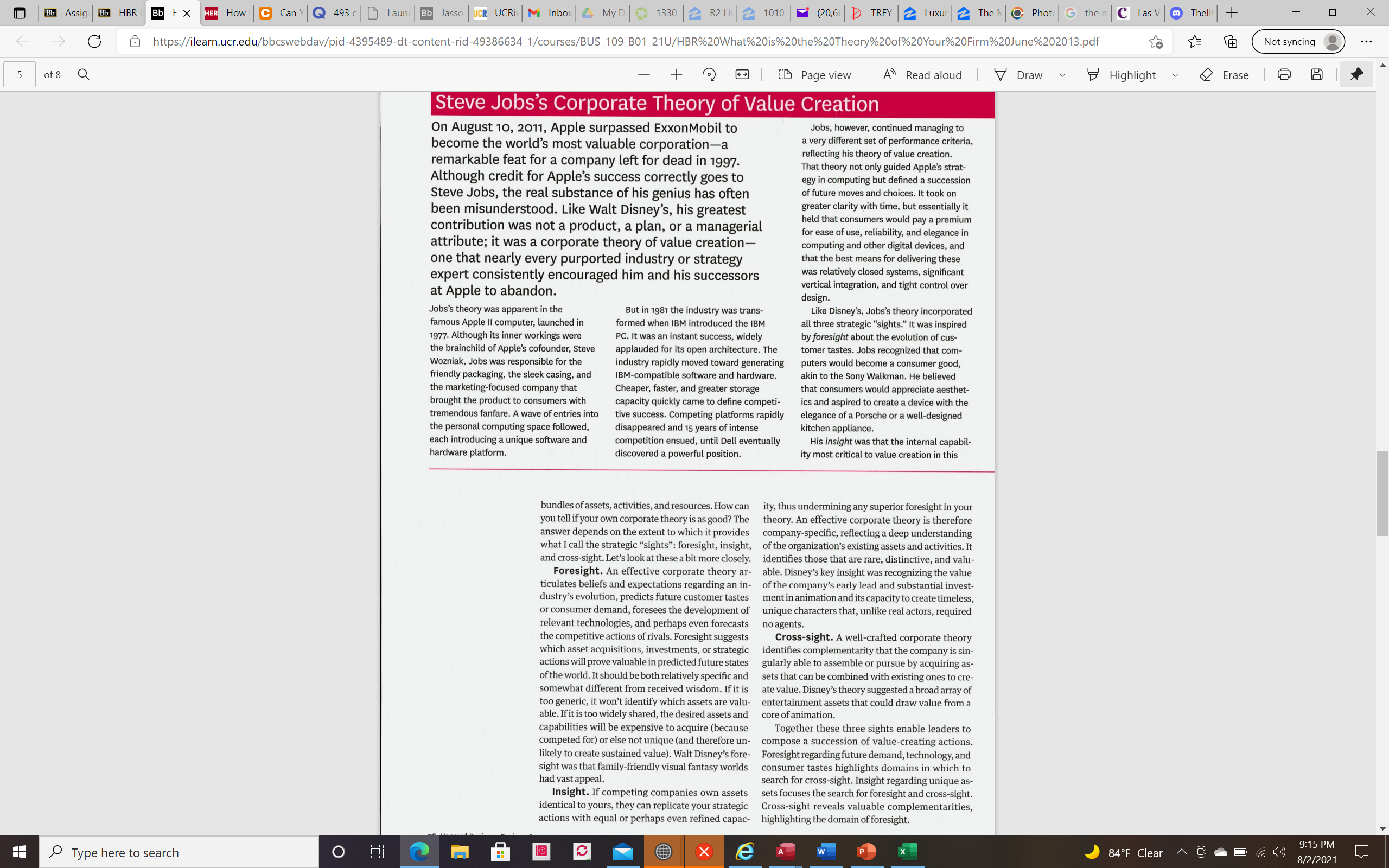1389x868 pixels.
Task: Start Read aloud
Action: pos(922,75)
